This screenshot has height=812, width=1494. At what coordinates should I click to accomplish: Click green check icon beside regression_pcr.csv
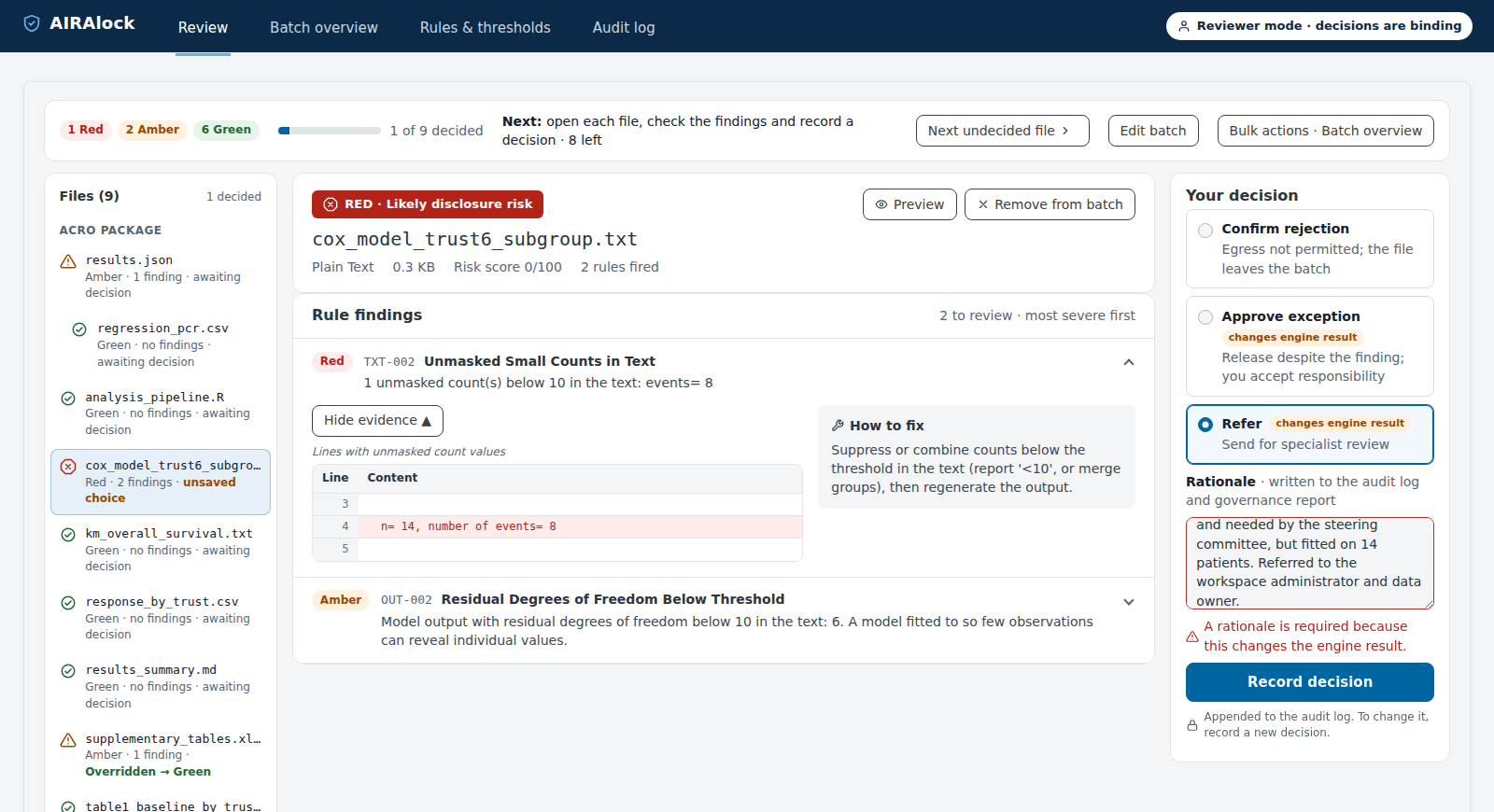(79, 329)
